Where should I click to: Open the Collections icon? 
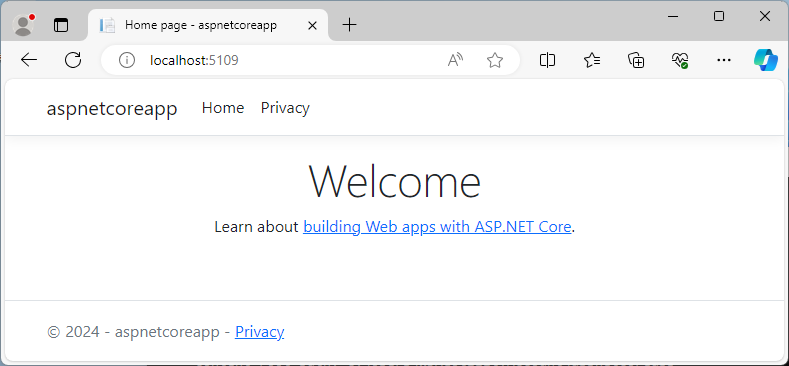pyautogui.click(x=636, y=60)
